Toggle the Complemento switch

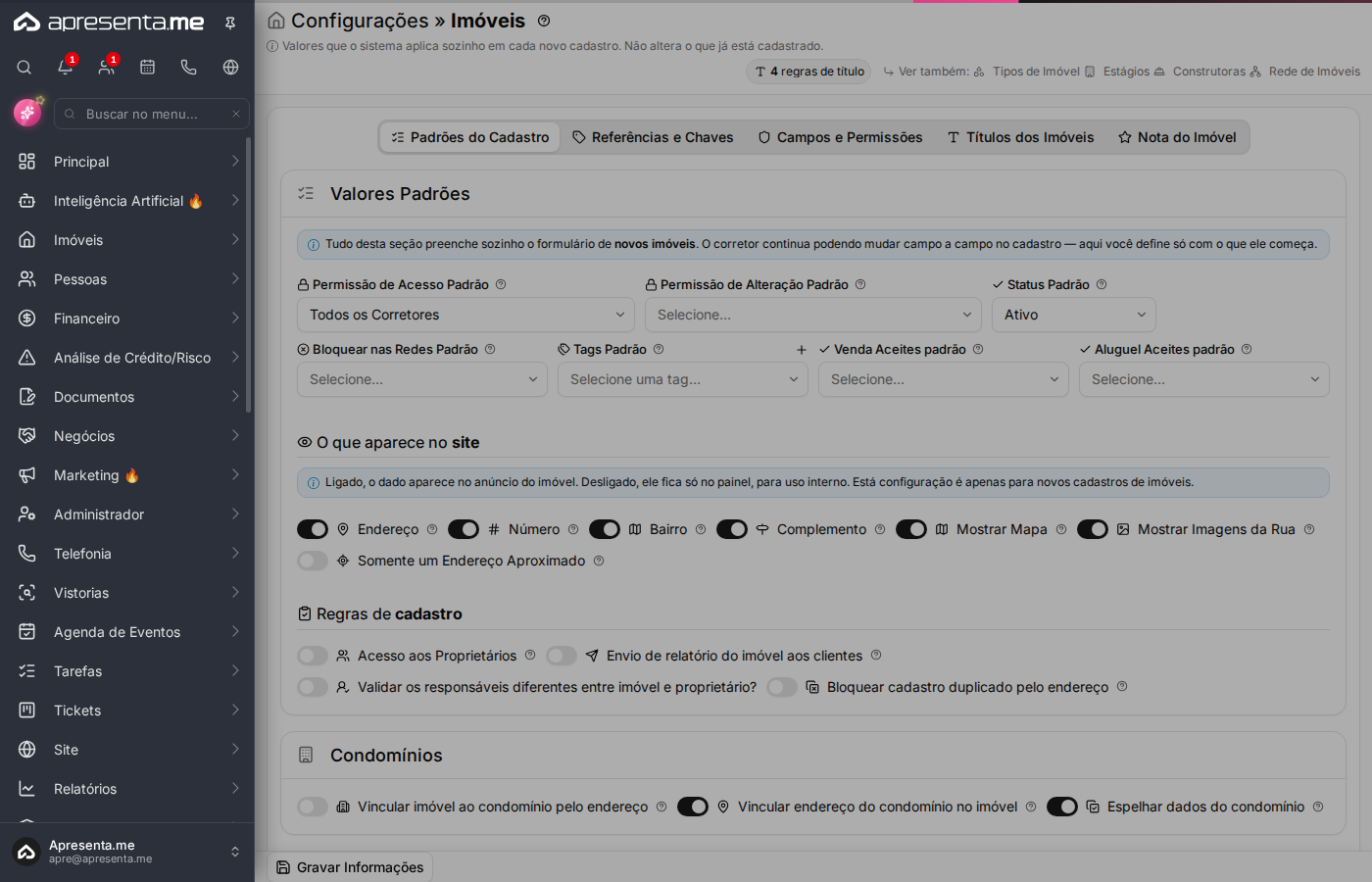point(732,529)
